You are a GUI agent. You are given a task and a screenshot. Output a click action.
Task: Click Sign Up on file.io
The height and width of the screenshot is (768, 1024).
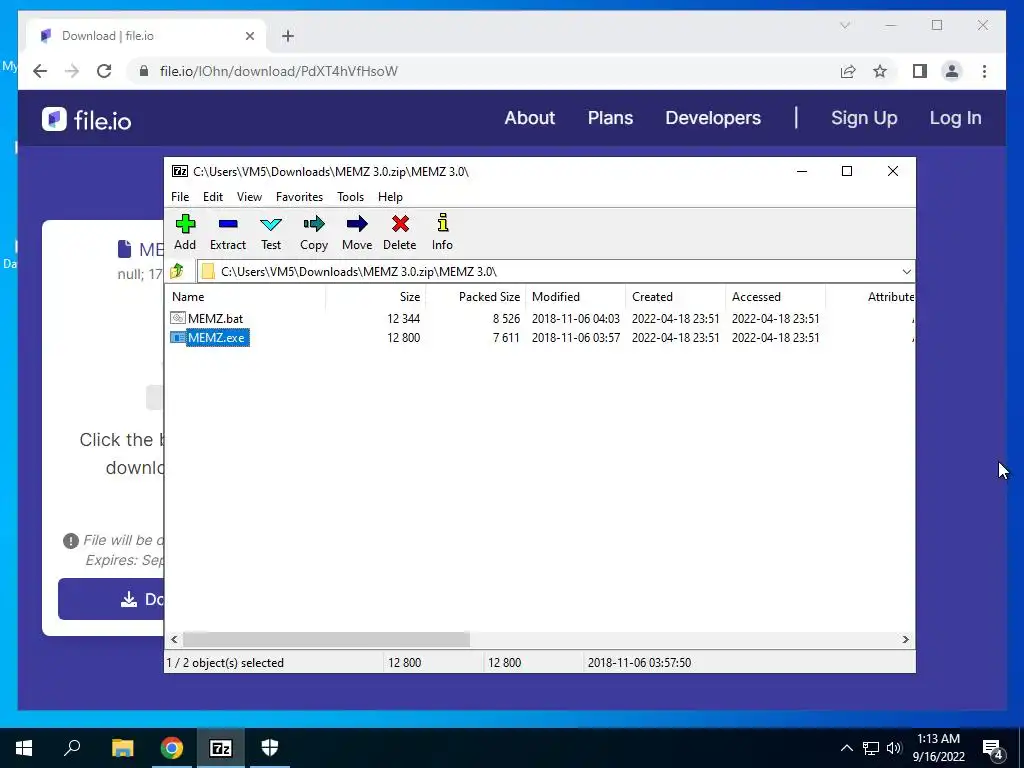coord(864,118)
